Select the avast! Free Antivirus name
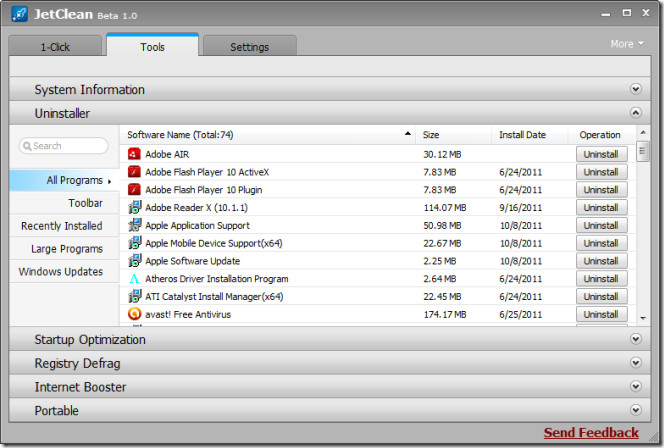The height and width of the screenshot is (448, 664). tap(188, 314)
